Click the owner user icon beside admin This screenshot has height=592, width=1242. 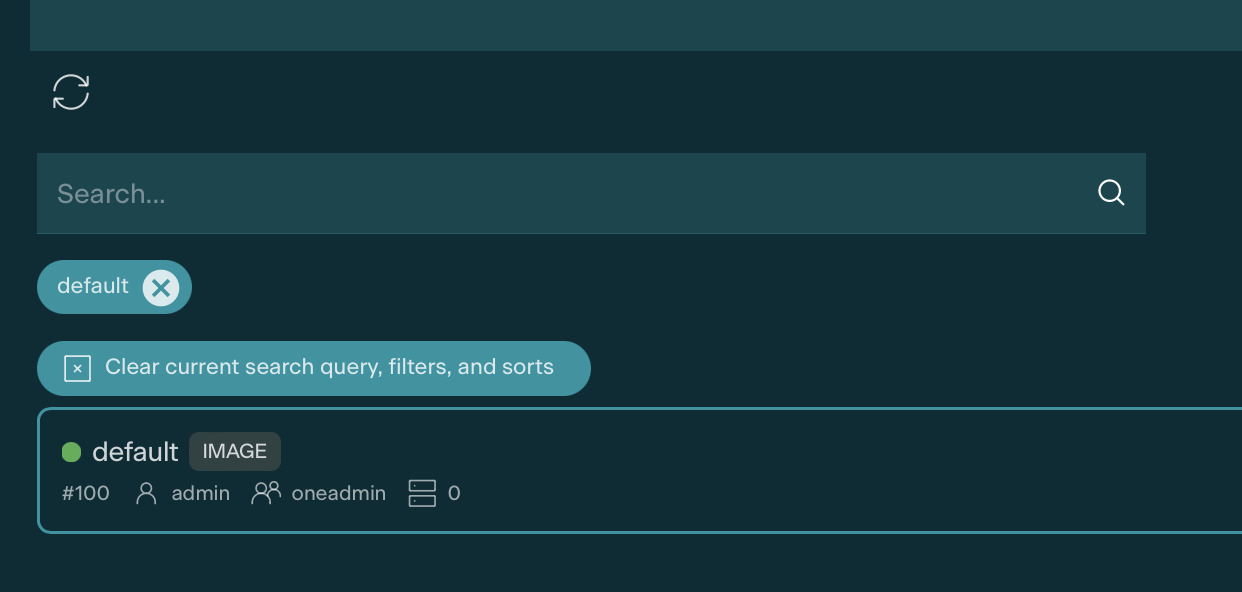(146, 493)
